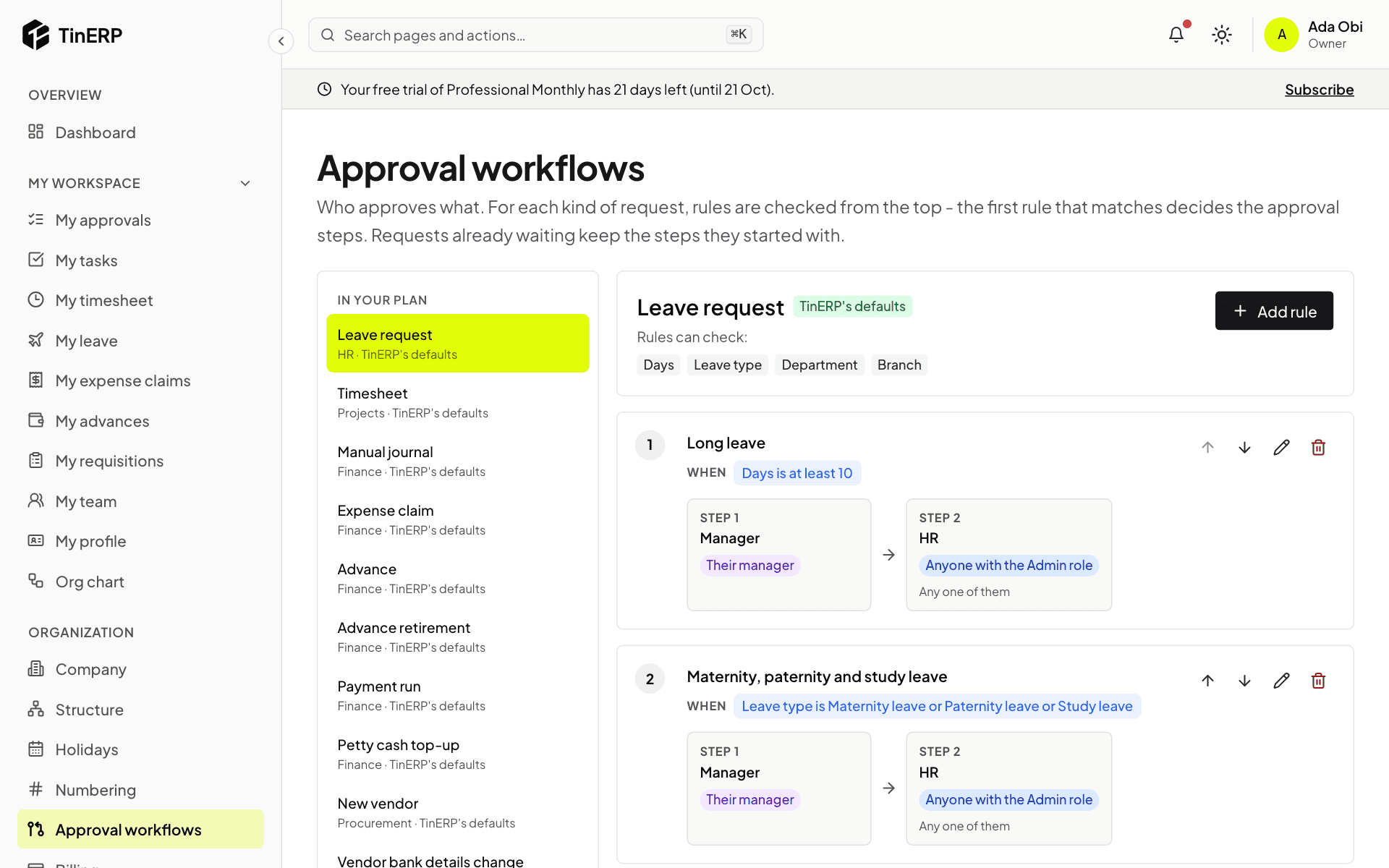
Task: Click the Step 2 HR card in Long leave
Action: pos(1008,555)
